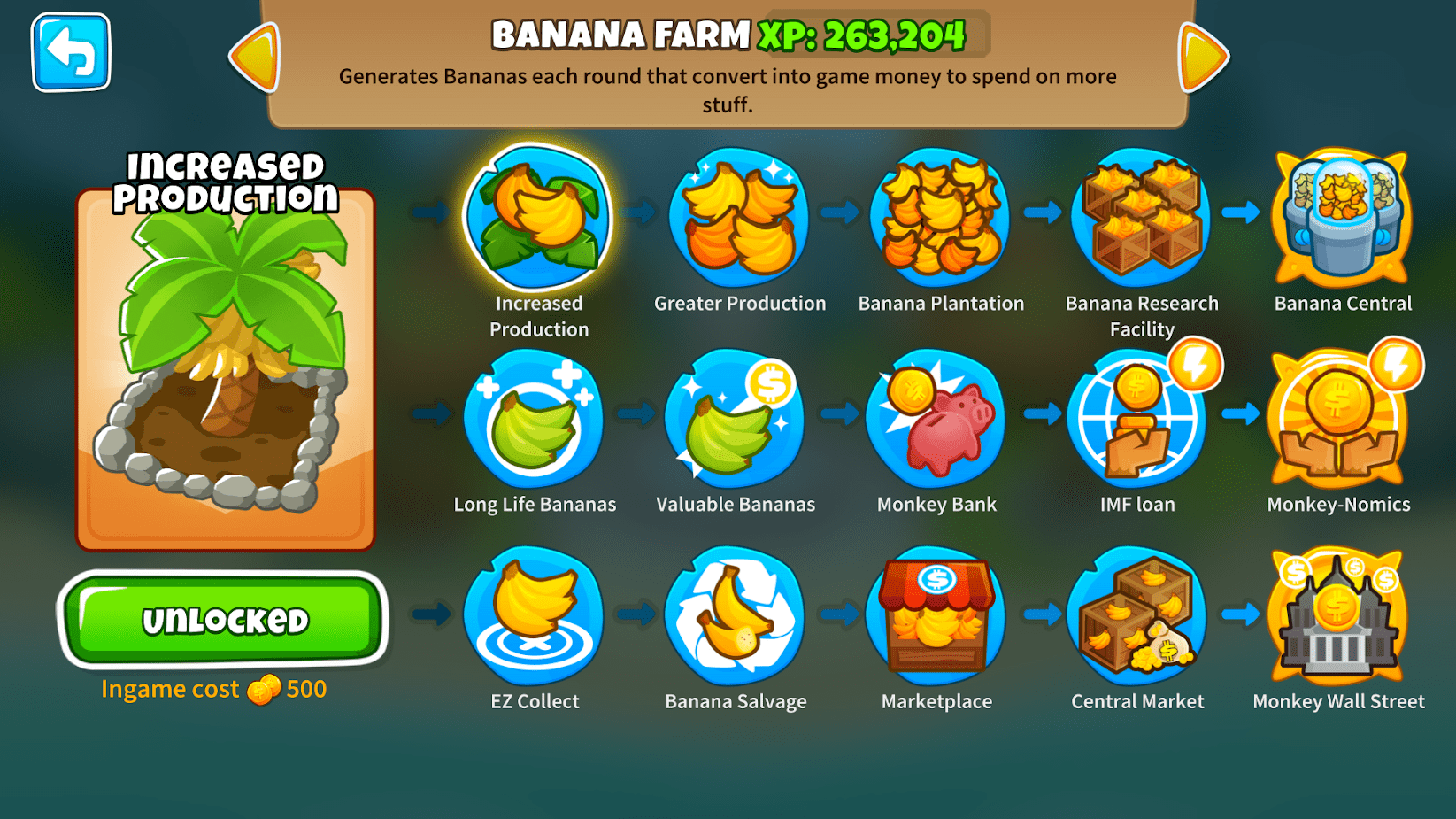1456x819 pixels.
Task: Select the EZ Collect upgrade icon
Action: tap(534, 616)
